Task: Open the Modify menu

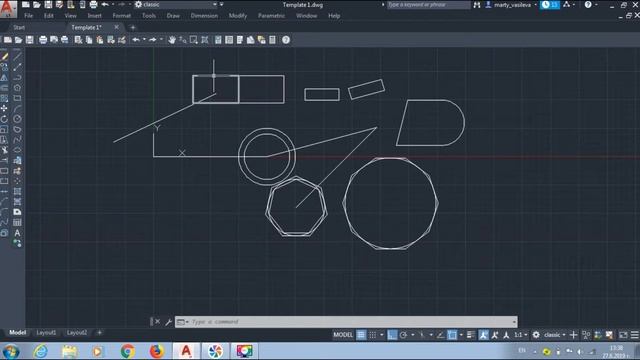Action: 238,16
